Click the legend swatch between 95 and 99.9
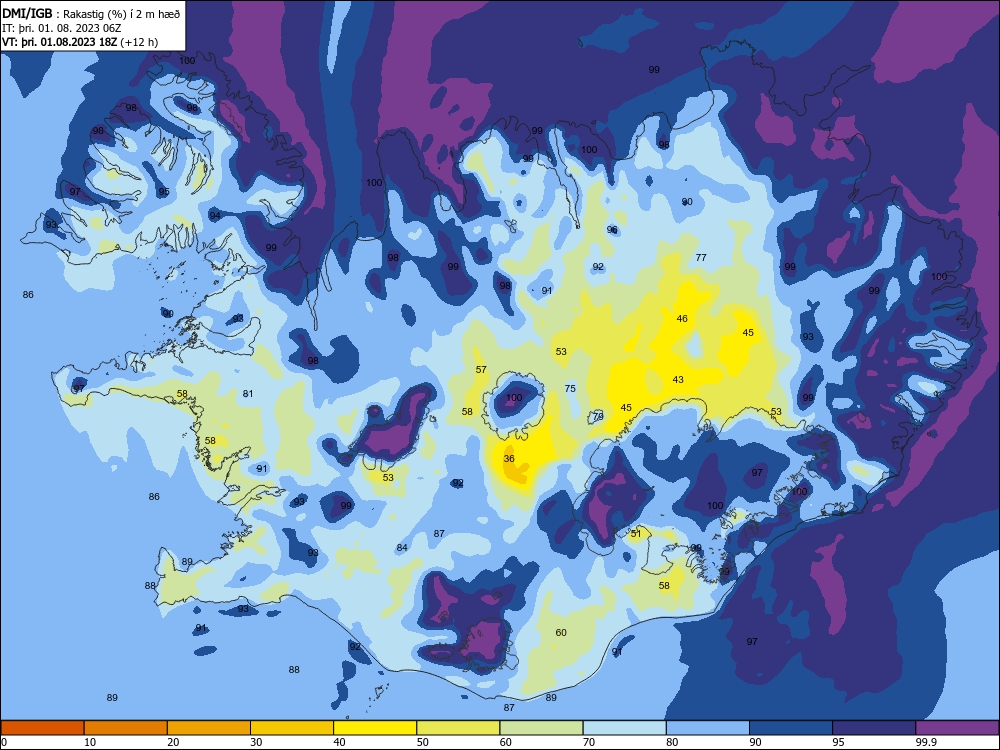The width and height of the screenshot is (1000, 750). pos(874,728)
